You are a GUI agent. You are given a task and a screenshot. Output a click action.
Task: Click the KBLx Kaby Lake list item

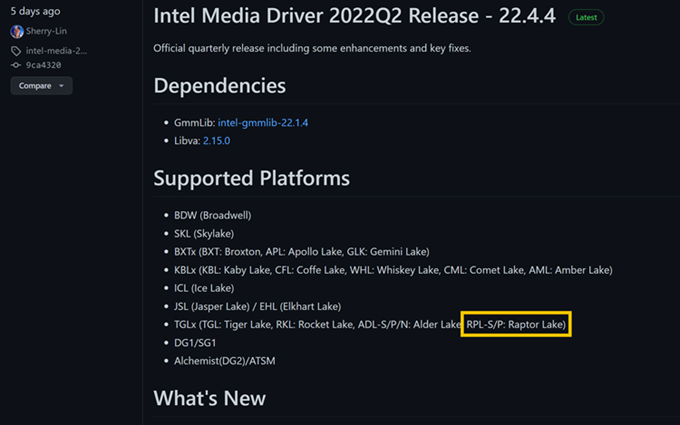point(393,270)
